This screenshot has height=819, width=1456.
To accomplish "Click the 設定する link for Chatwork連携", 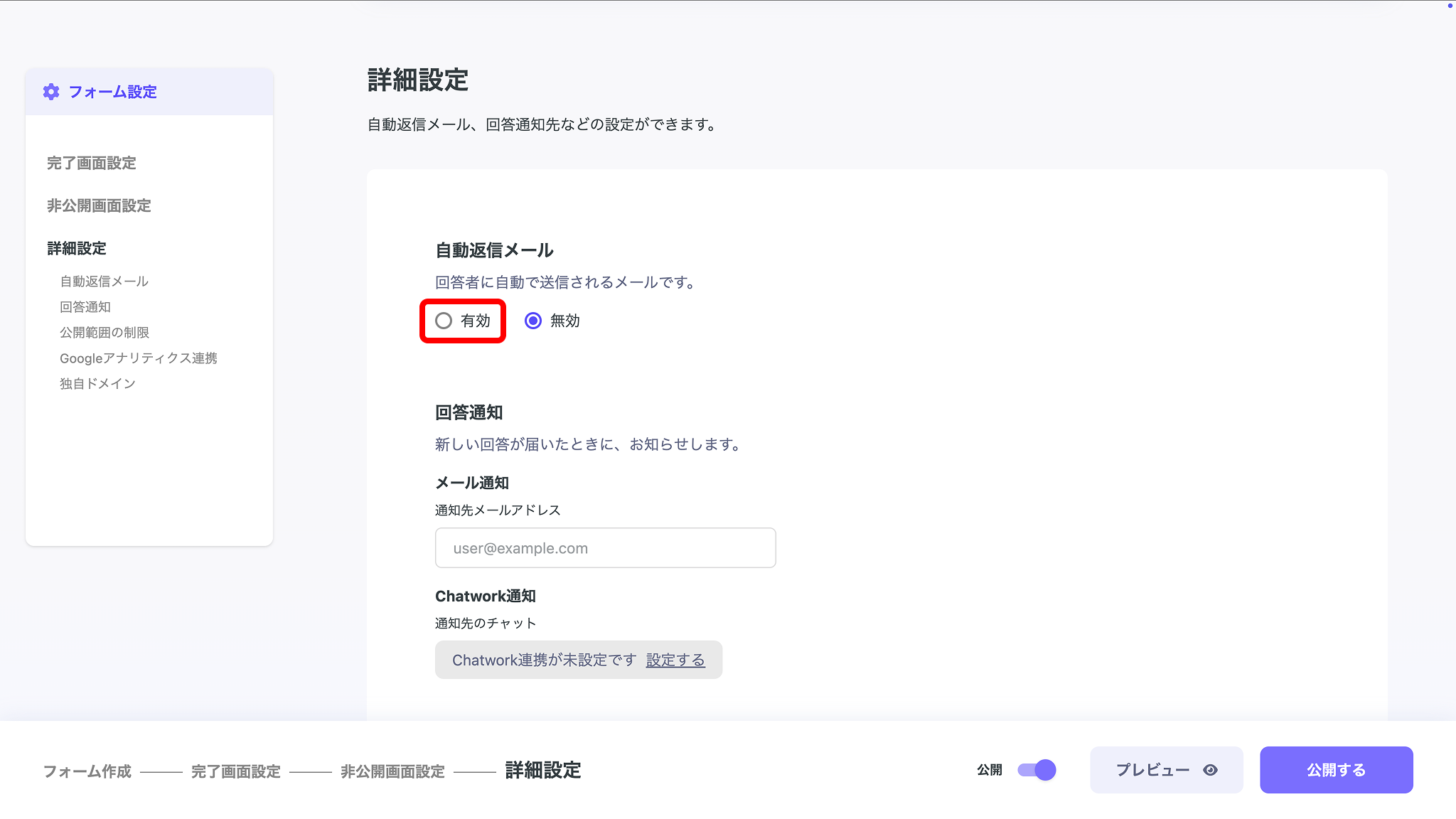I will pos(675,659).
